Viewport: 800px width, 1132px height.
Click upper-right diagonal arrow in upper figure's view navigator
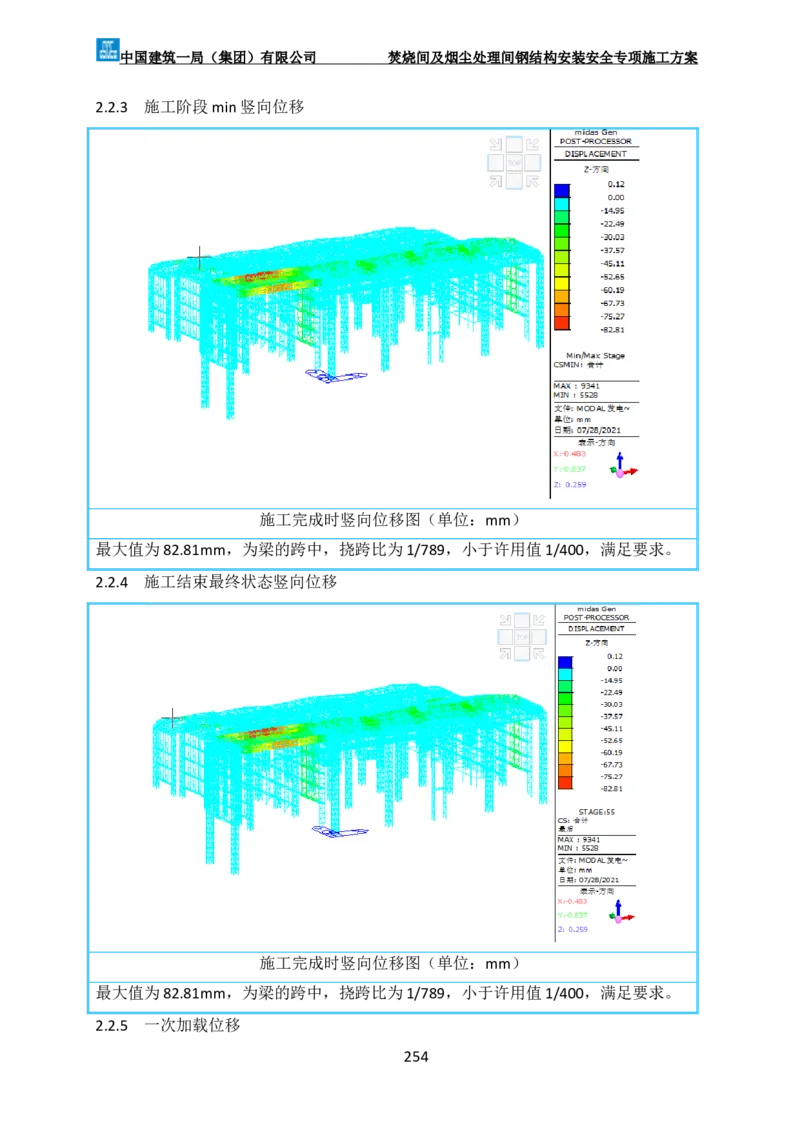point(532,144)
